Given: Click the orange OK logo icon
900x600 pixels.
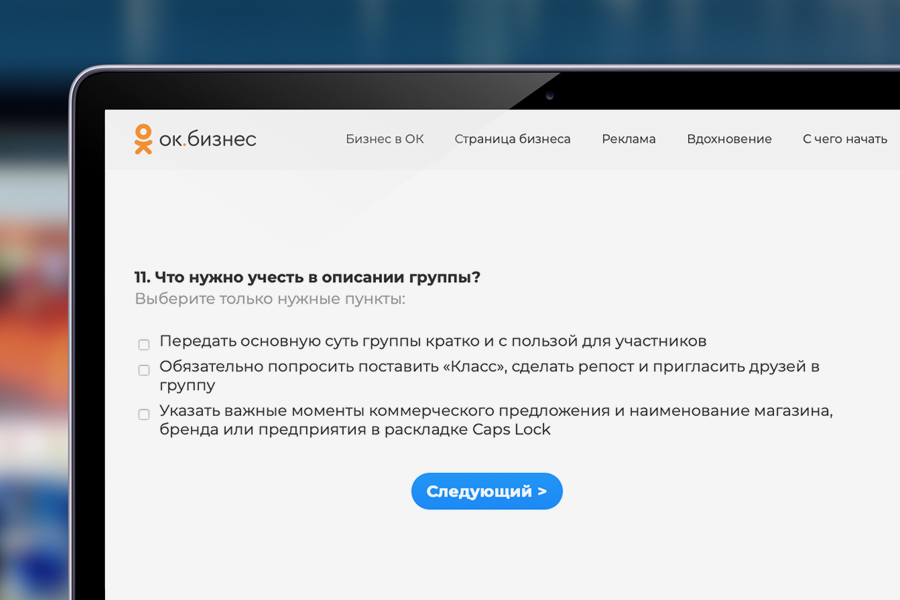Looking at the screenshot, I should [143, 139].
